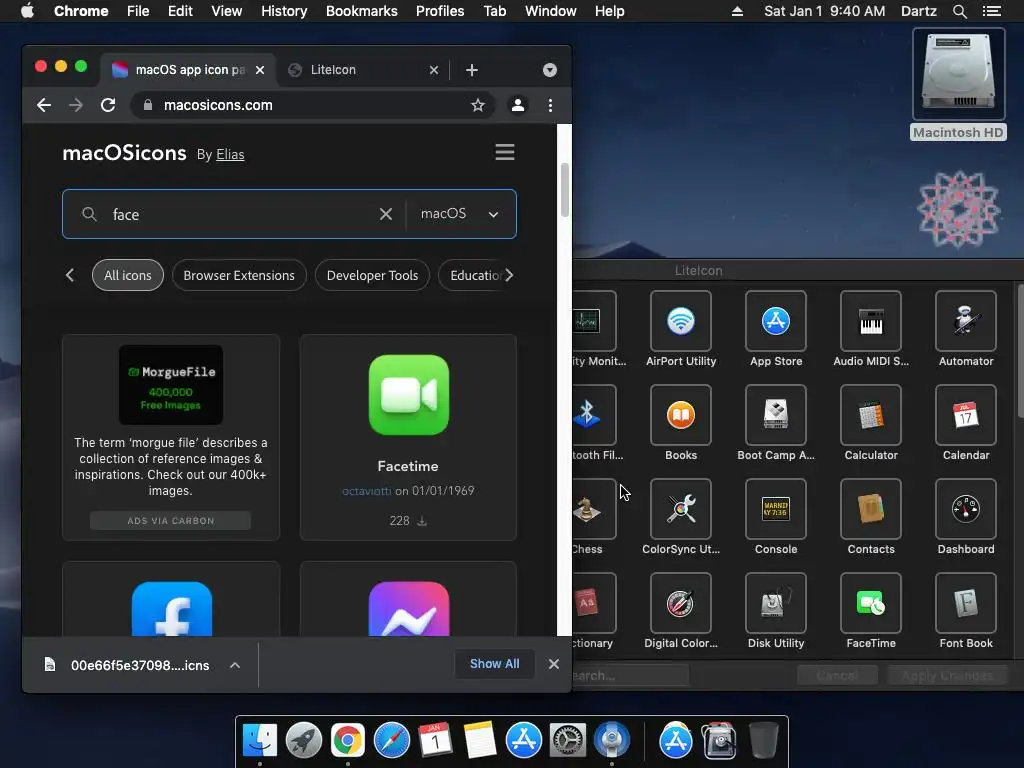Image resolution: width=1024 pixels, height=768 pixels.
Task: Open Chrome's tab search dropdown arrow
Action: coord(550,70)
